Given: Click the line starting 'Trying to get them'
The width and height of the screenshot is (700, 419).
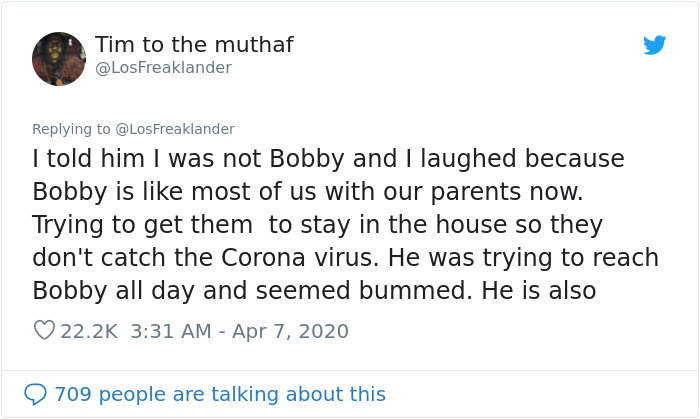Looking at the screenshot, I should 315,225.
